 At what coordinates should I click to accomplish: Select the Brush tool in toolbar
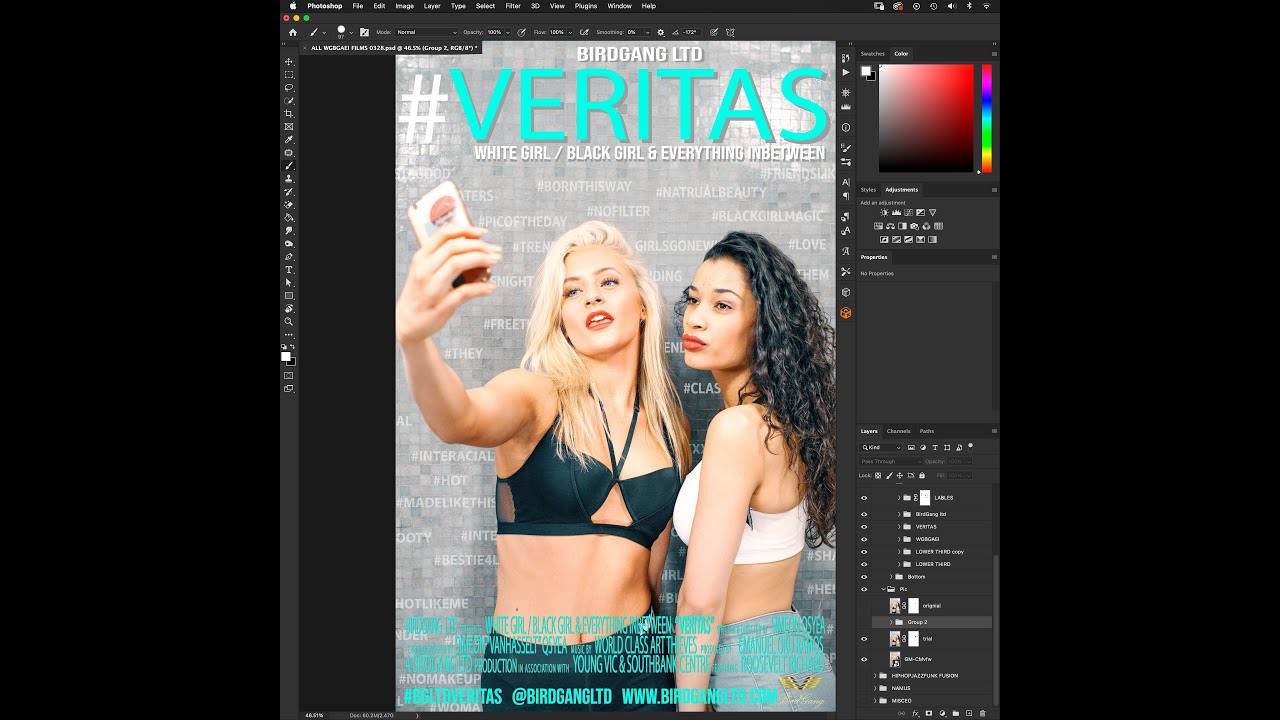[289, 166]
